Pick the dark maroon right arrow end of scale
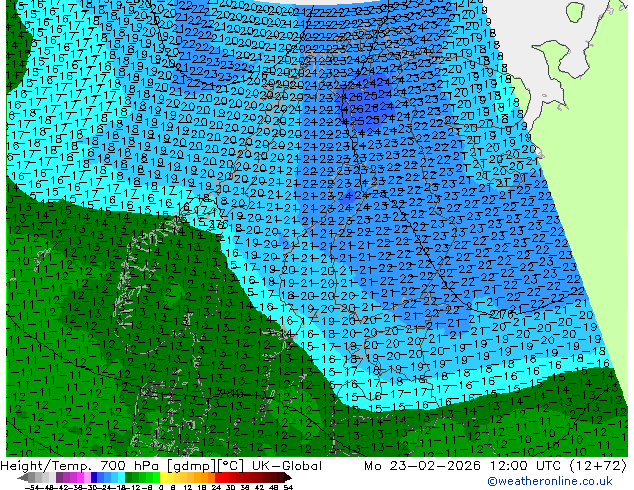This screenshot has width=634, height=490. point(288,477)
